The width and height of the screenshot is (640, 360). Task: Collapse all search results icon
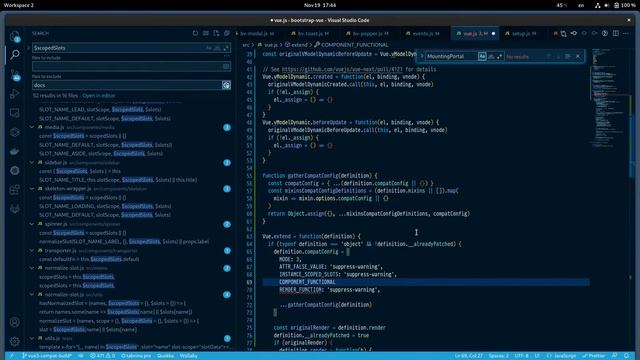tap(227, 33)
